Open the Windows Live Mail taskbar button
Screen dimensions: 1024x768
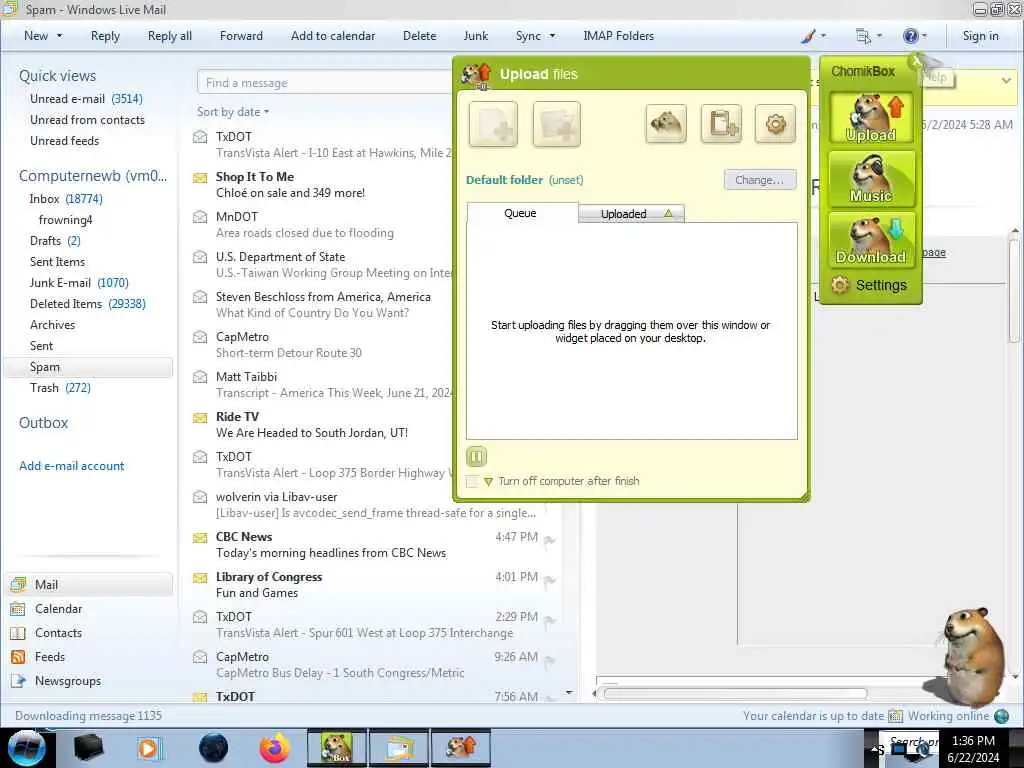[x=398, y=748]
